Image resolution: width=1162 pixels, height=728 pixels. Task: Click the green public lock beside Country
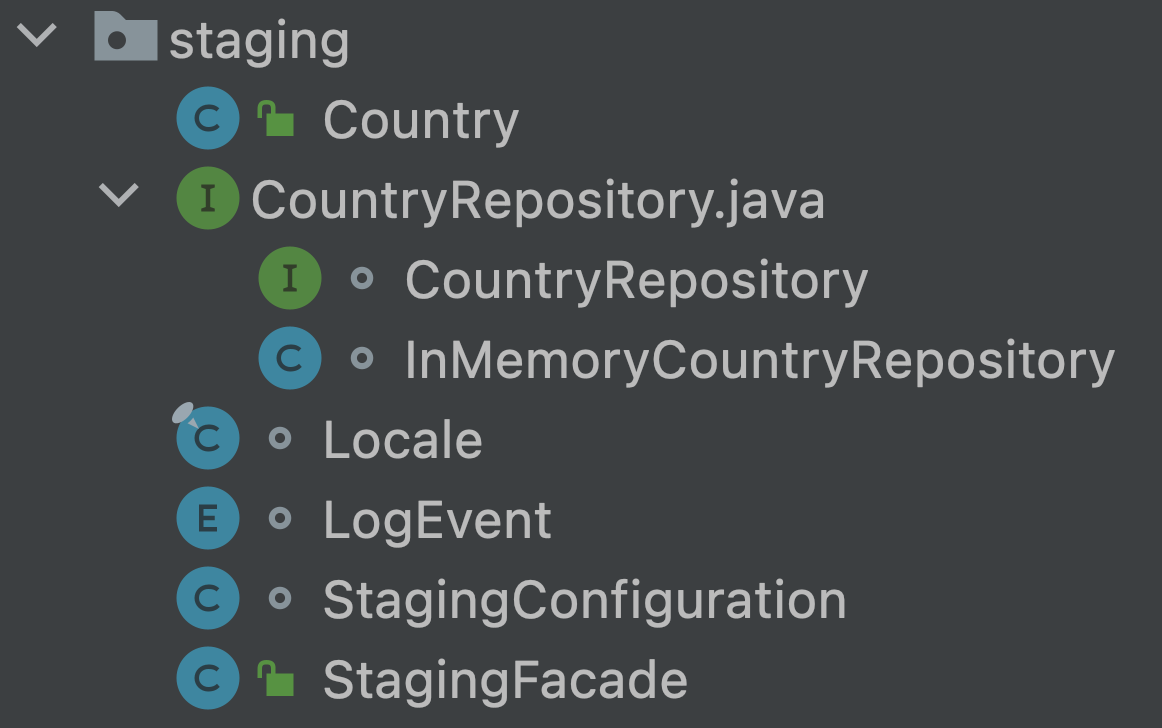(x=276, y=119)
